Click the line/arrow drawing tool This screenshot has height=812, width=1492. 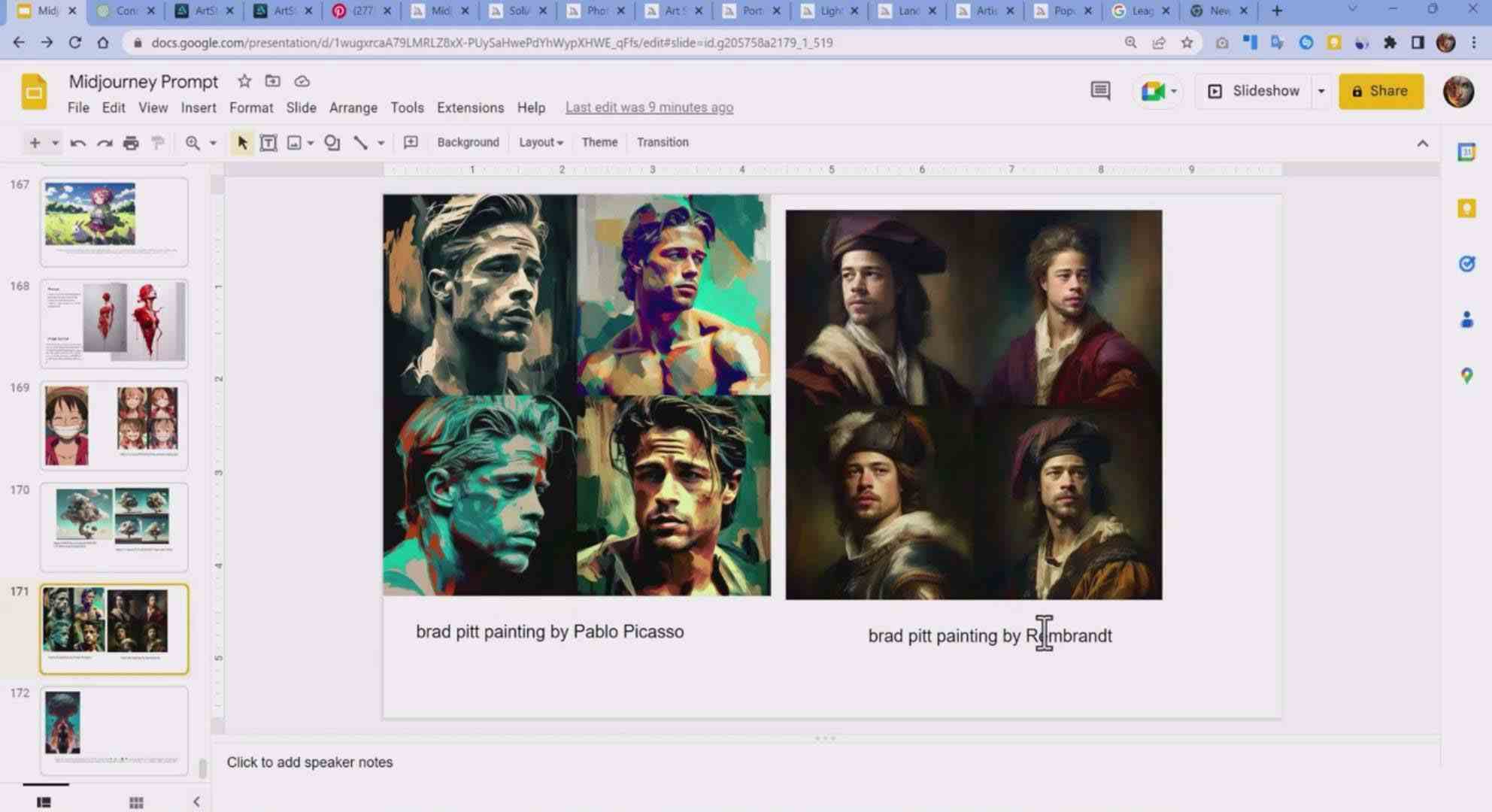coord(360,142)
